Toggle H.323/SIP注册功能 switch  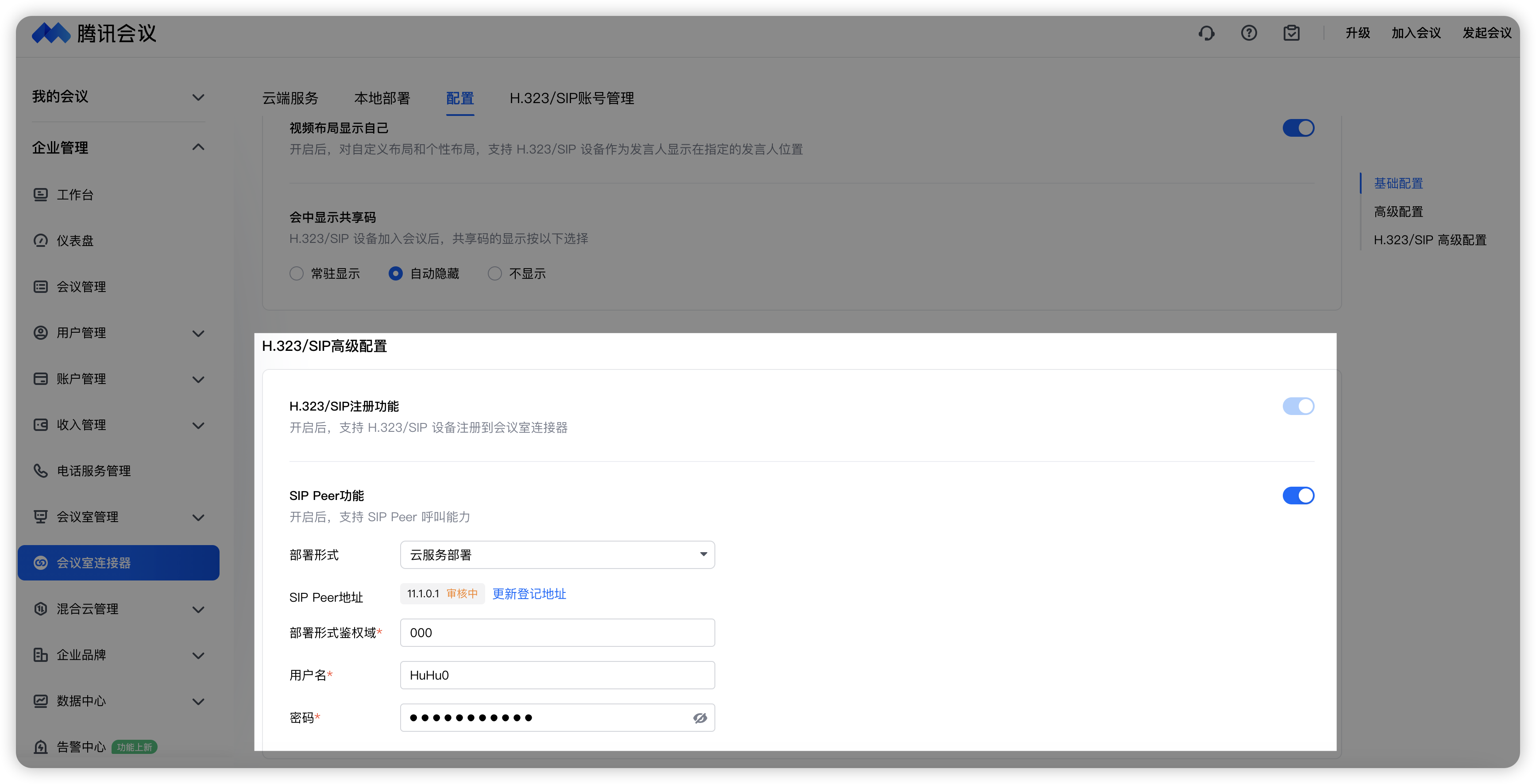[1298, 406]
